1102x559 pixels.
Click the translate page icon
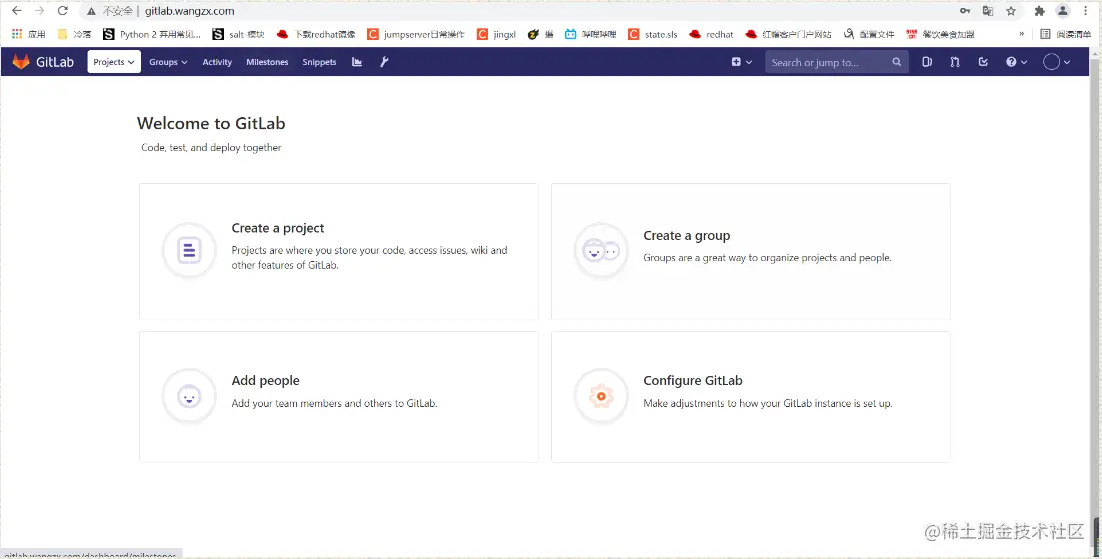pyautogui.click(x=987, y=11)
